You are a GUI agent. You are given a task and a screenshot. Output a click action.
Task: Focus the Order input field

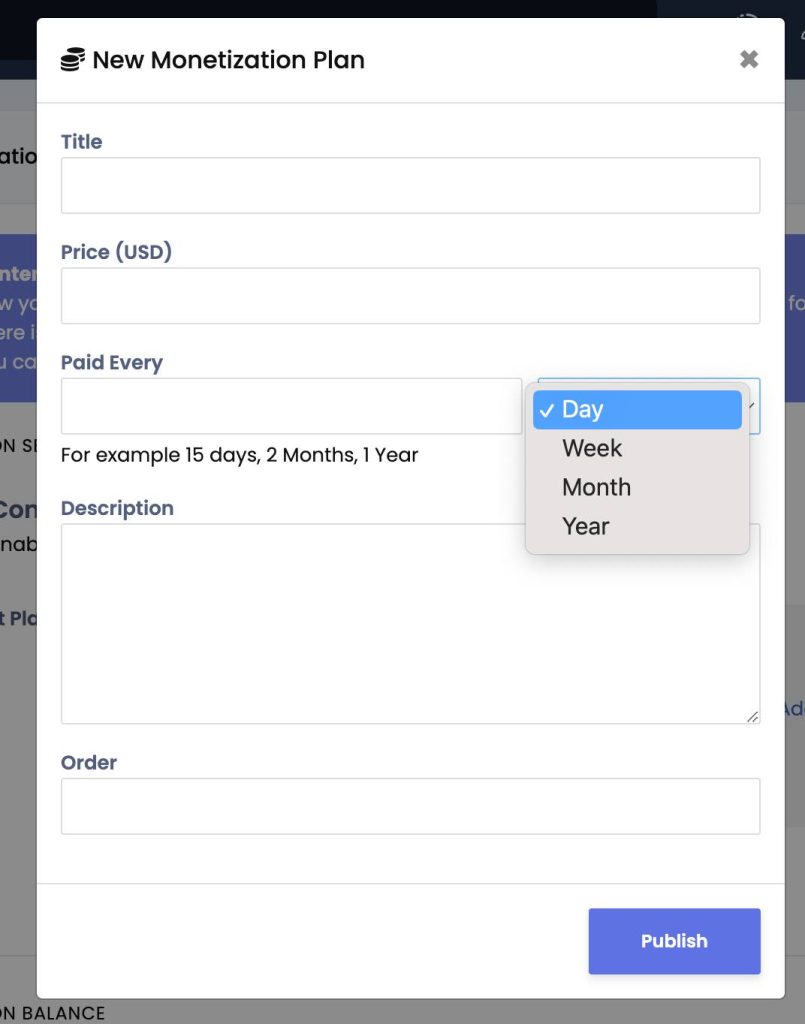410,806
